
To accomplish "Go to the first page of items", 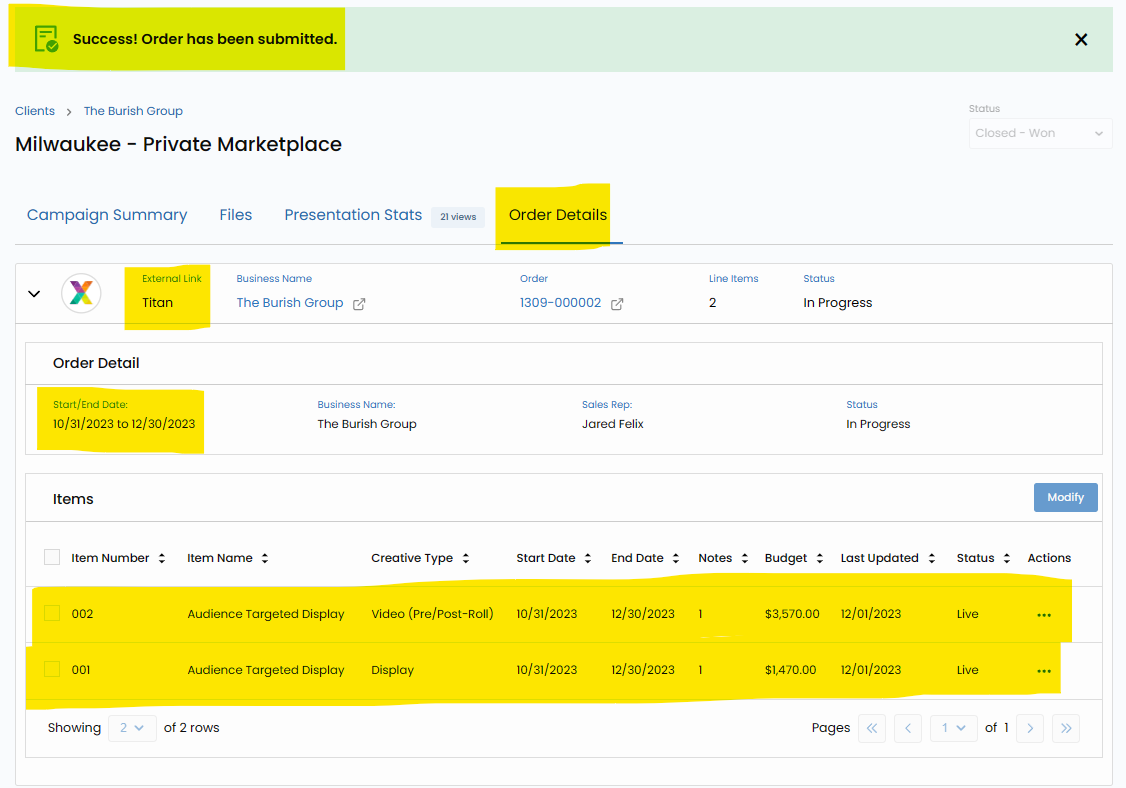I will pos(872,728).
